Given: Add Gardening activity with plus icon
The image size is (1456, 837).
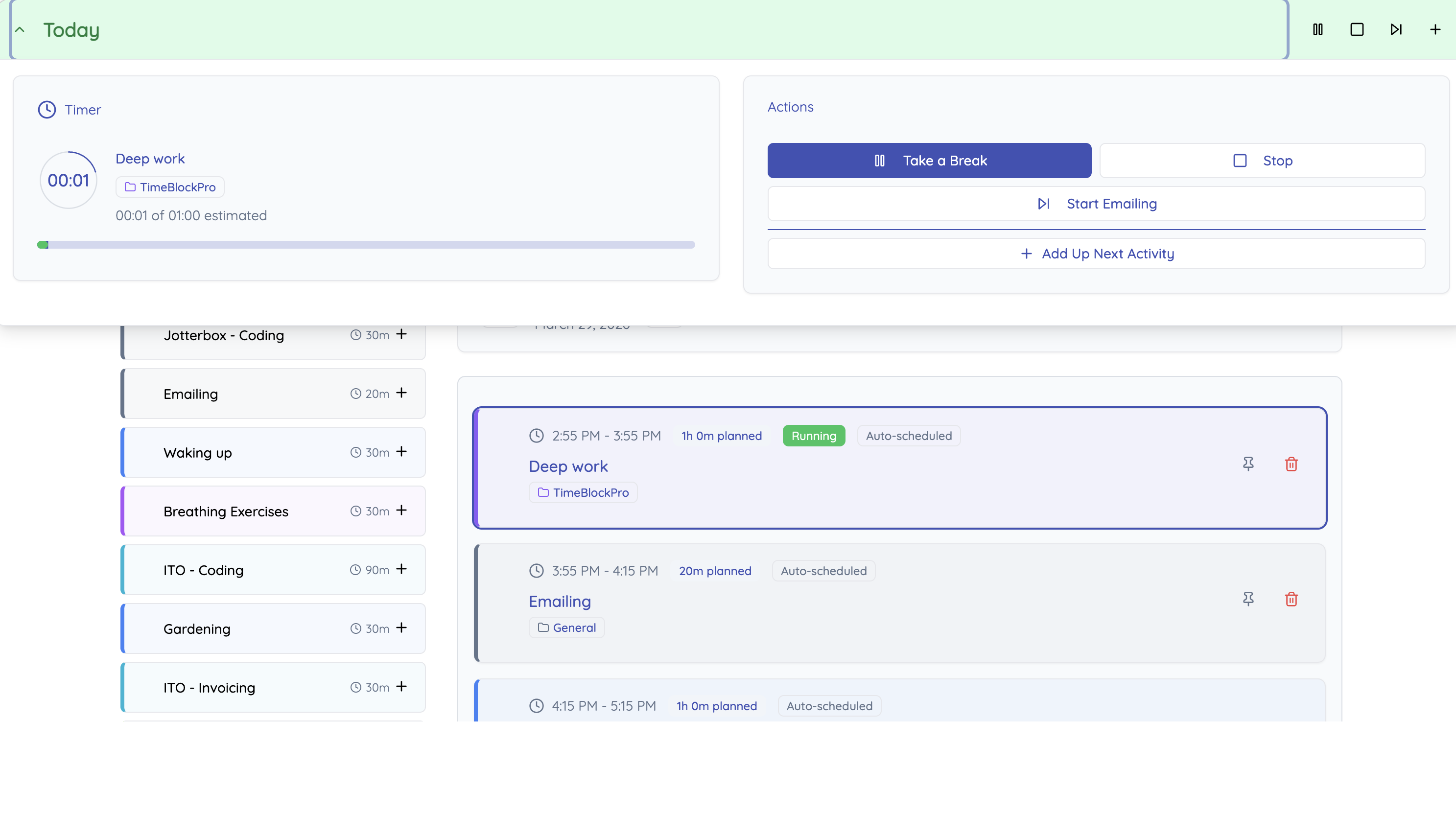Looking at the screenshot, I should click(401, 628).
